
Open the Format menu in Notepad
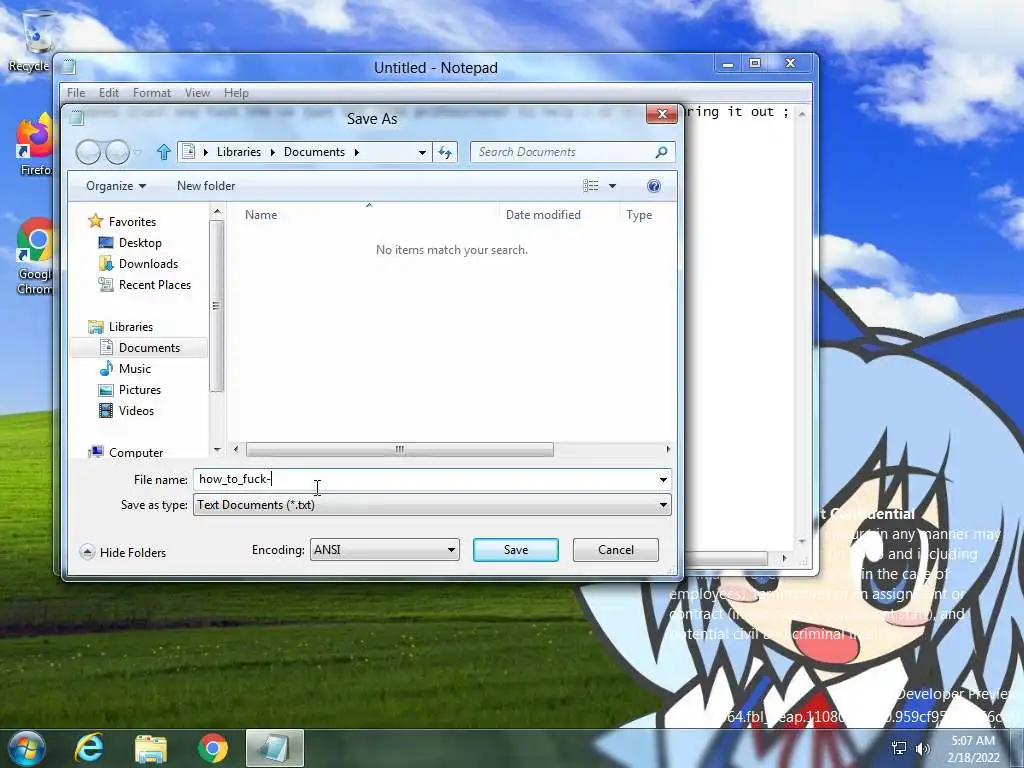152,93
